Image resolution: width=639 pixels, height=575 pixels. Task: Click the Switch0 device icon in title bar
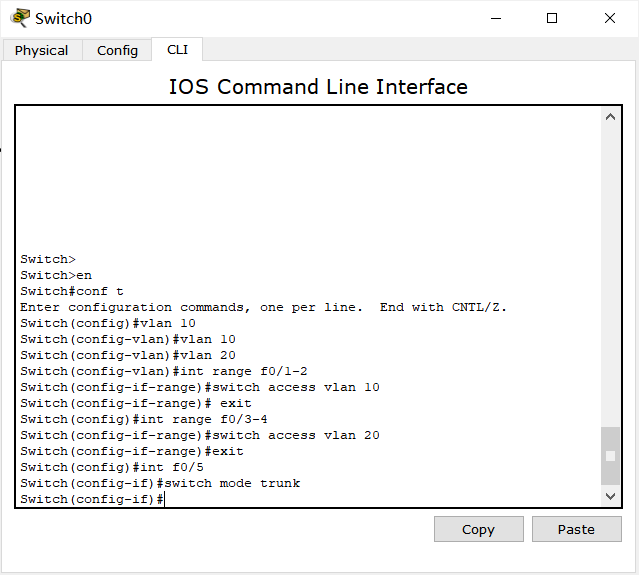point(19,18)
